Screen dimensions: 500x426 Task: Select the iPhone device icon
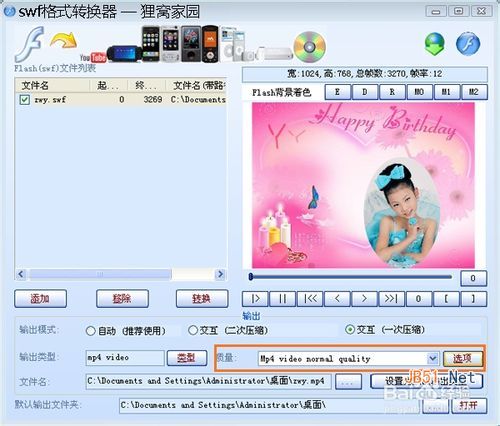(151, 44)
